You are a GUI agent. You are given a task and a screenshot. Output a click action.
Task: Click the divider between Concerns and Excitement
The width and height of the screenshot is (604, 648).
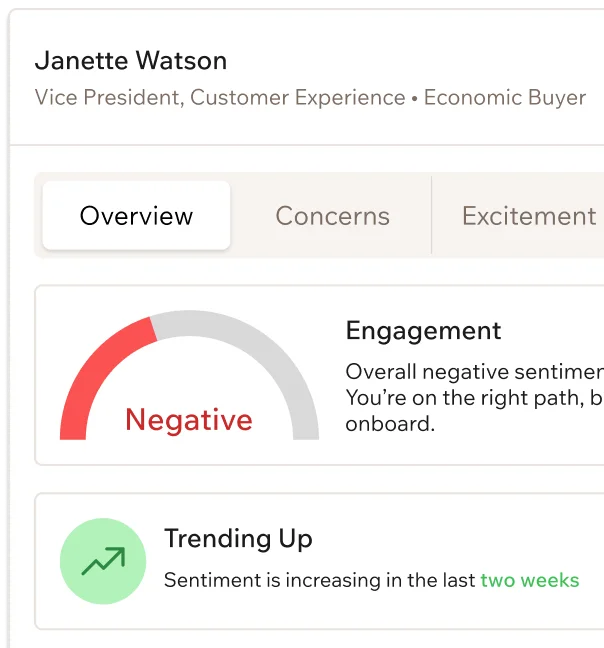pyautogui.click(x=431, y=215)
